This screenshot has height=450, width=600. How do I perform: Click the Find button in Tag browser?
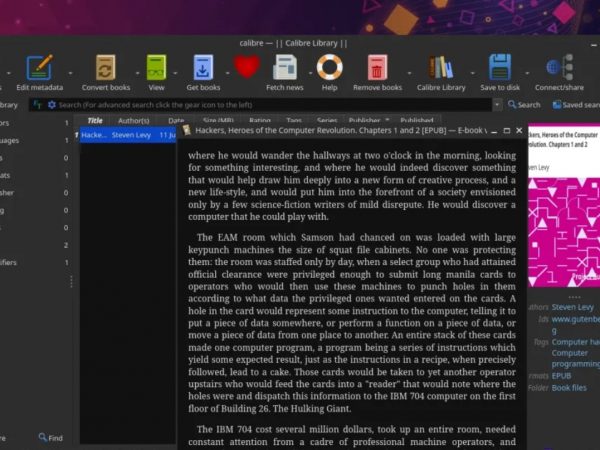click(51, 438)
